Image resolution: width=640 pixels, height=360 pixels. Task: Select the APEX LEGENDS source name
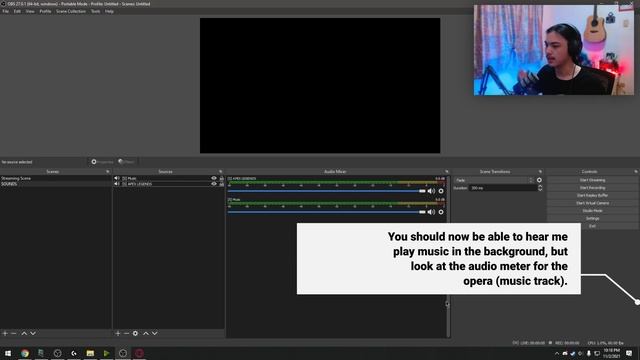139,184
